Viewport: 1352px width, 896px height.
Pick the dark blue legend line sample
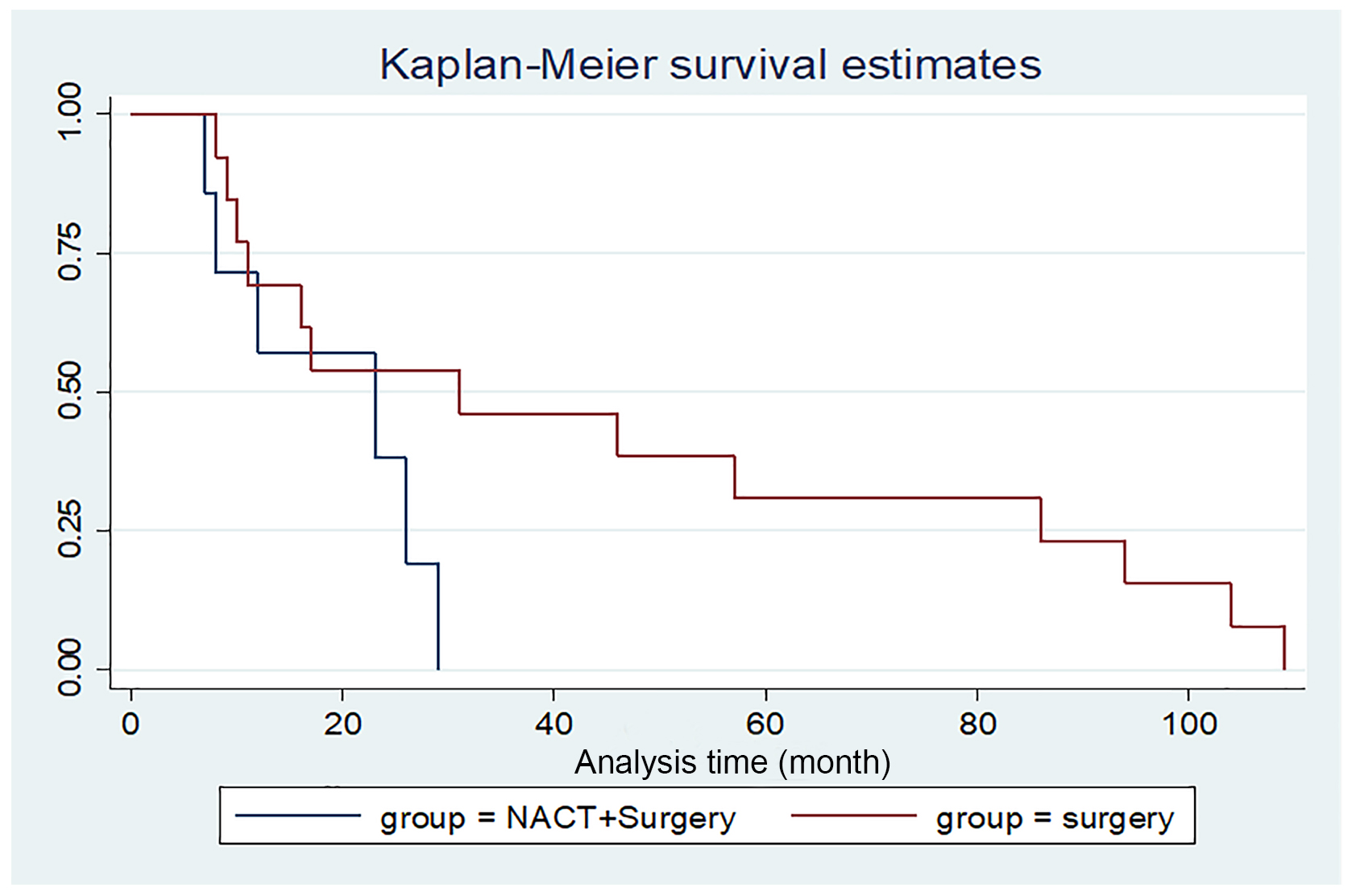(x=297, y=816)
